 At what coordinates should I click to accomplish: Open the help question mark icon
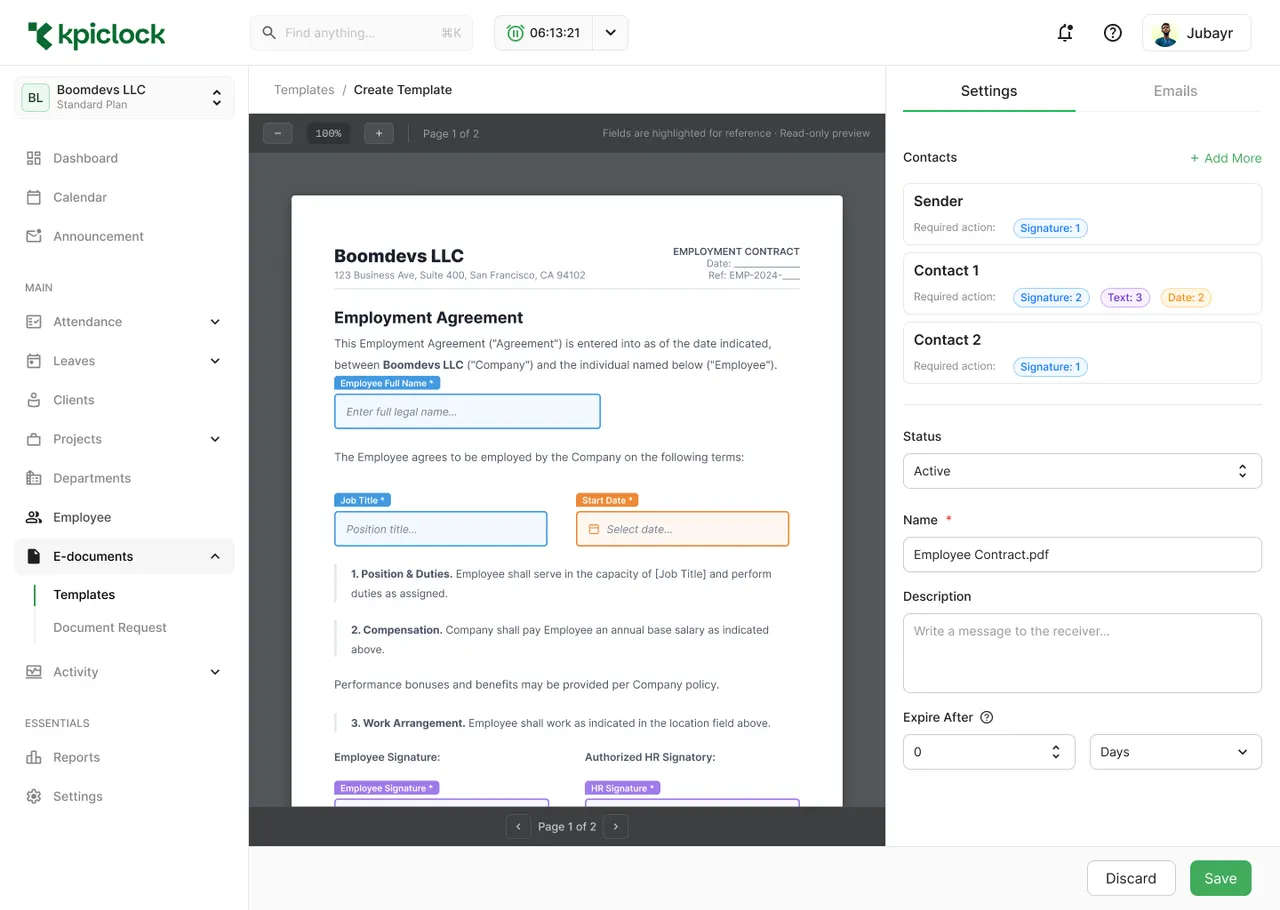[x=1112, y=33]
